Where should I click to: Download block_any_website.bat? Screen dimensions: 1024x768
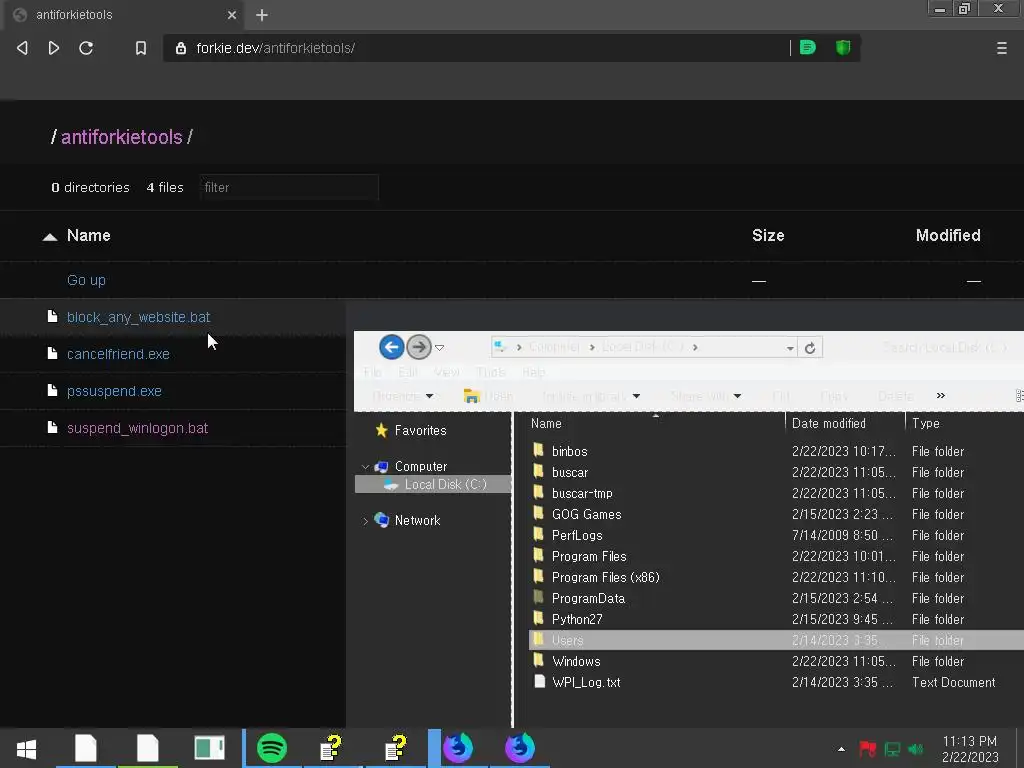point(138,317)
